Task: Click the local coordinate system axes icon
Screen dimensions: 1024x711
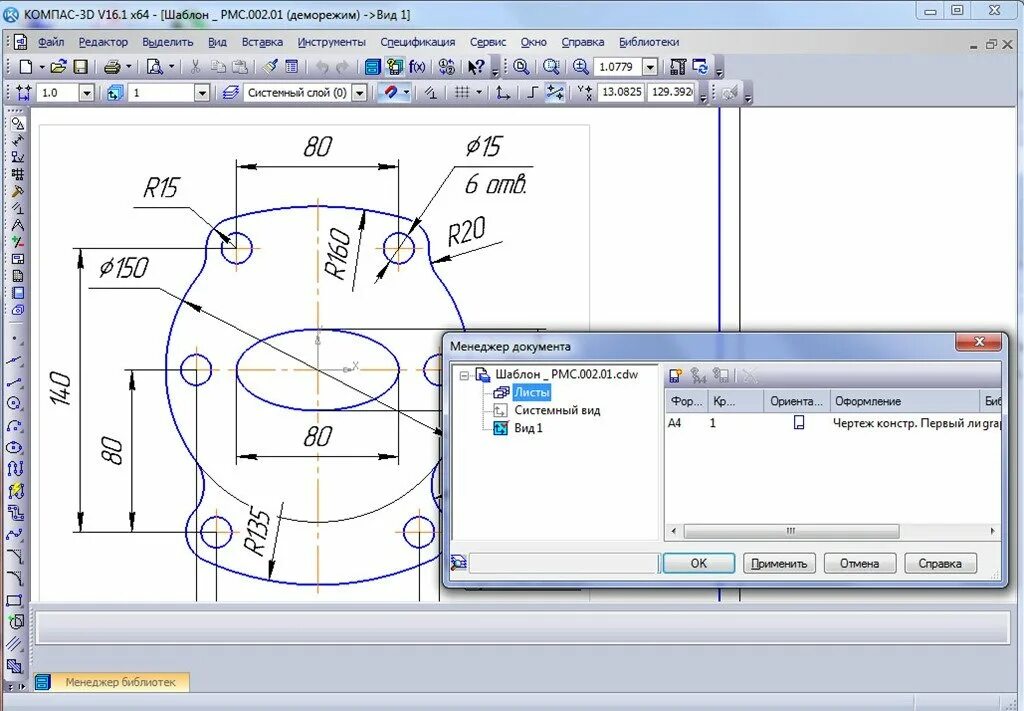Action: point(502,93)
